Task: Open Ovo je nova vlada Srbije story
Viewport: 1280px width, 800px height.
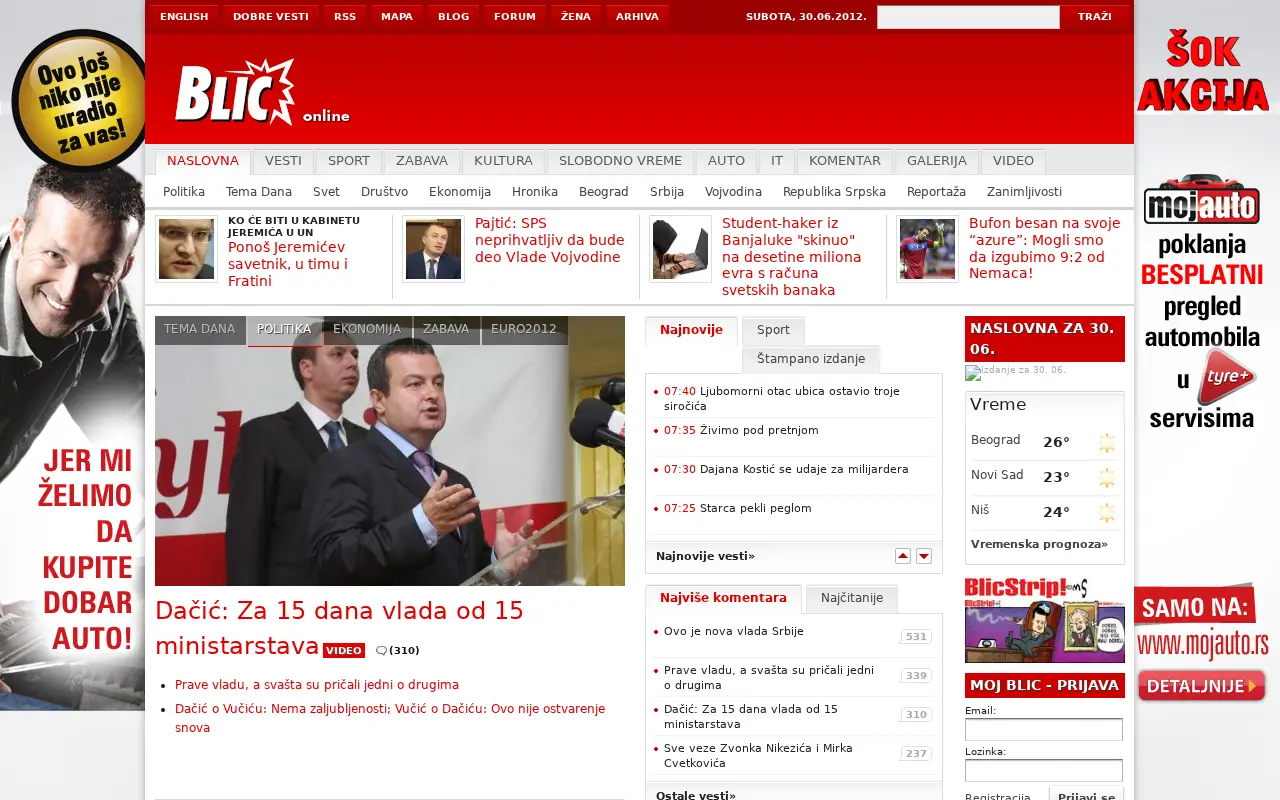Action: coord(734,632)
